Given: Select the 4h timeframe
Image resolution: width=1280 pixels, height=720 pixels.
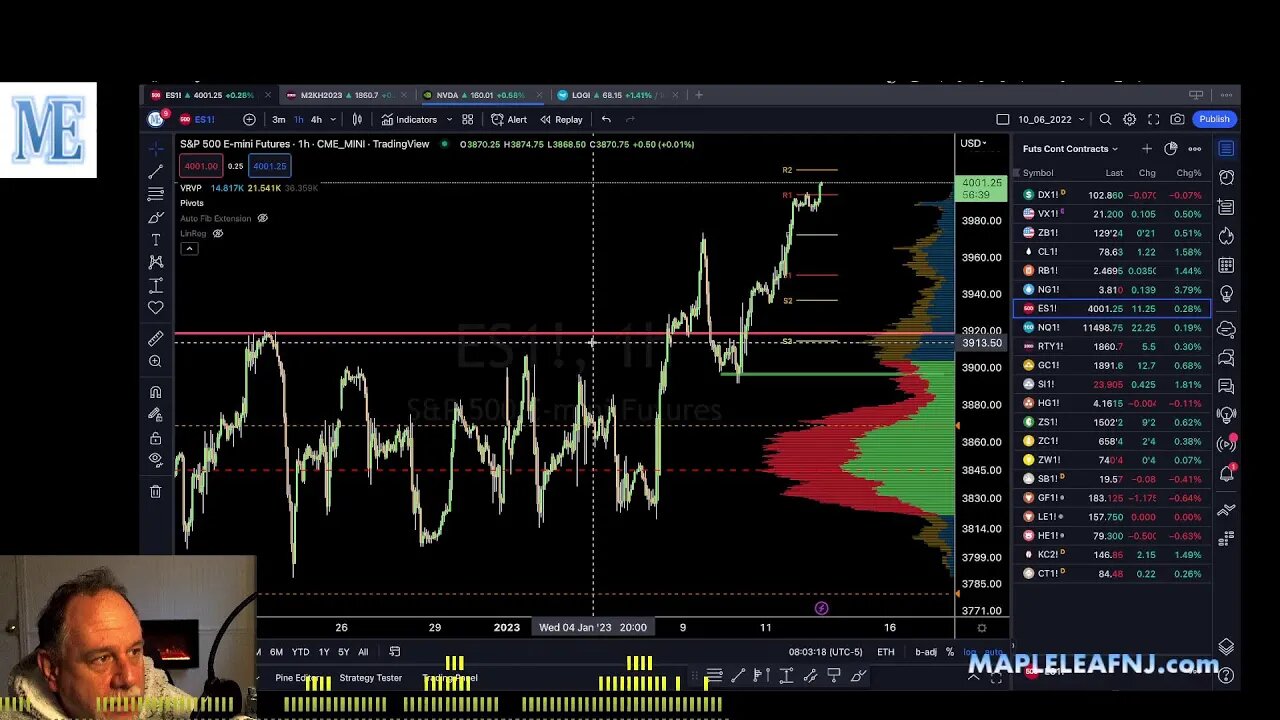Looking at the screenshot, I should coord(316,119).
